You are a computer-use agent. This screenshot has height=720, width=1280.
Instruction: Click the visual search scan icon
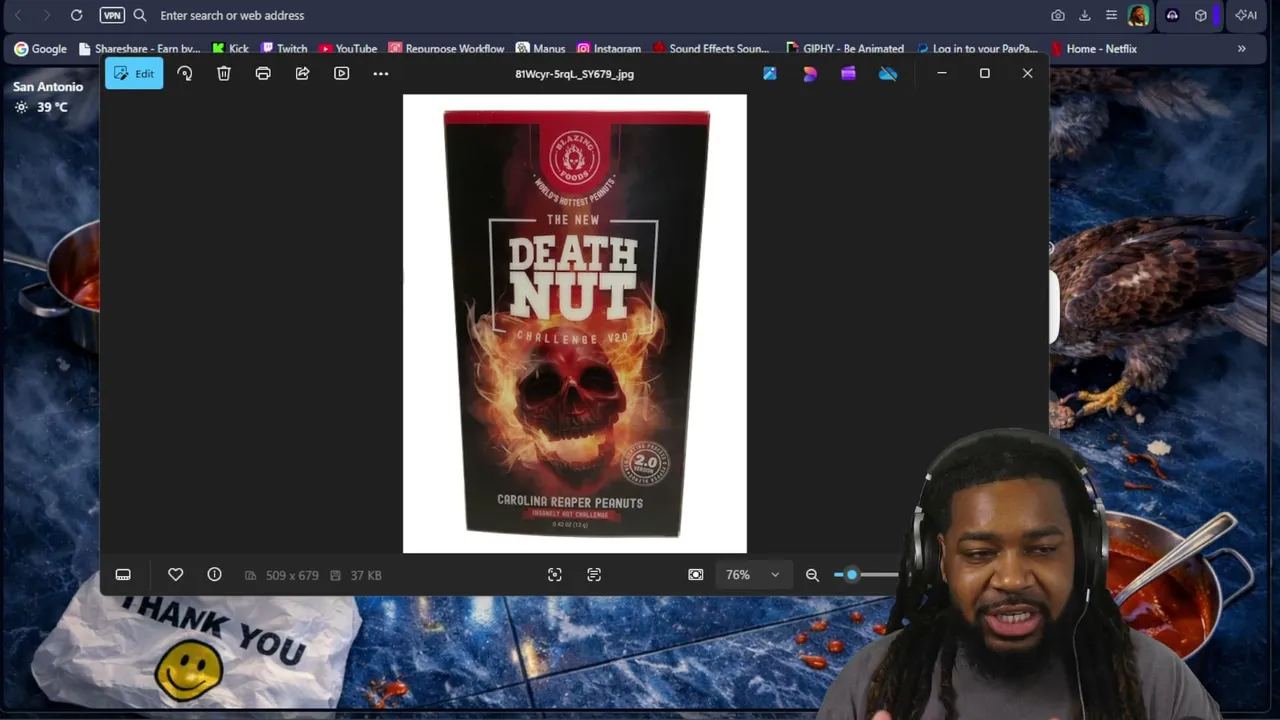coord(555,575)
